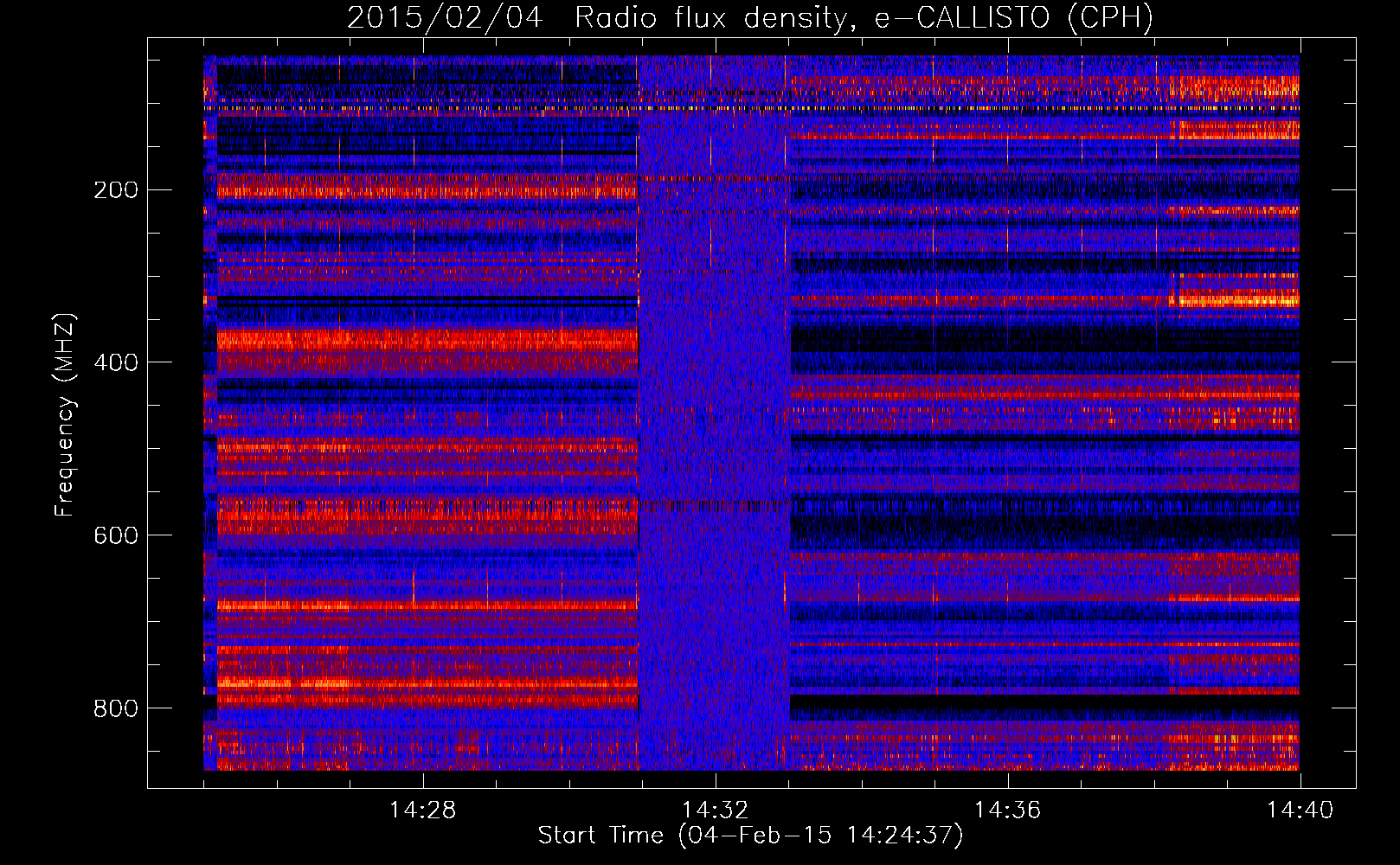This screenshot has width=1400, height=865.
Task: Click the '14:40' time tick label
Action: 1300,811
